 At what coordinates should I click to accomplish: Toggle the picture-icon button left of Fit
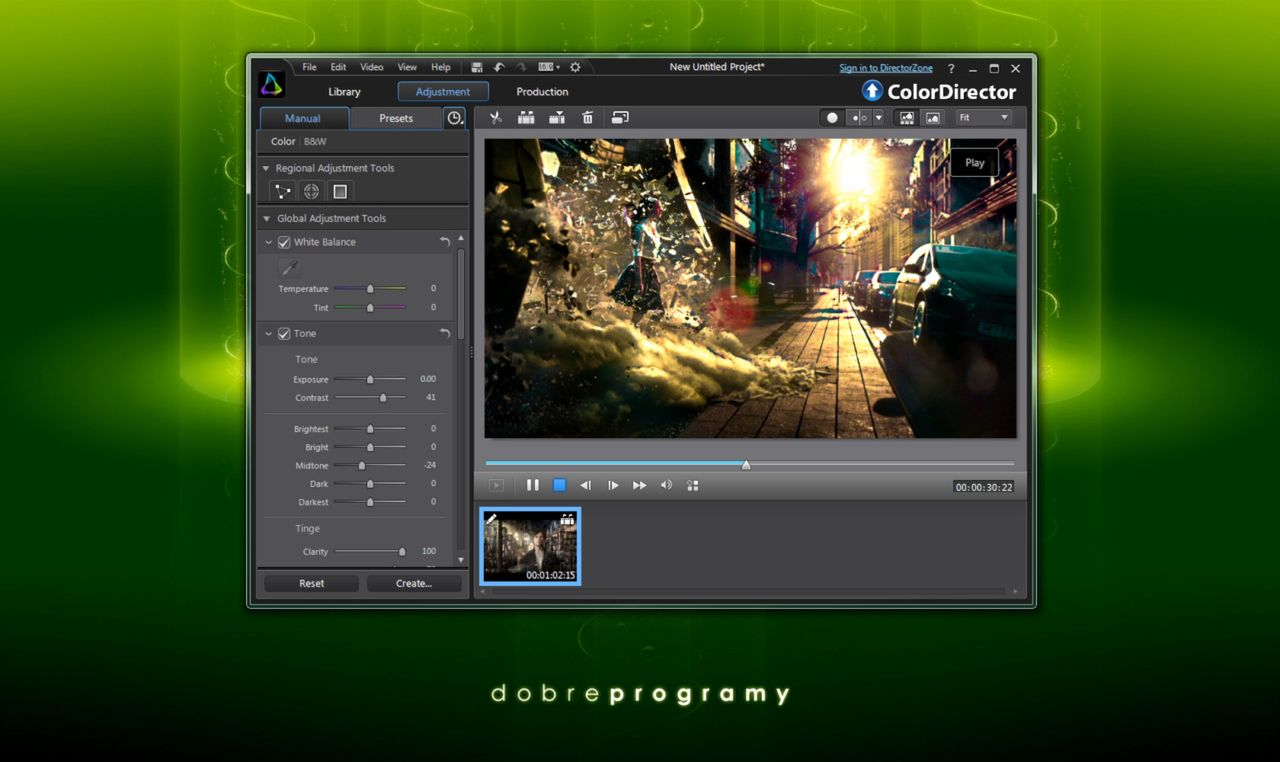(x=933, y=118)
